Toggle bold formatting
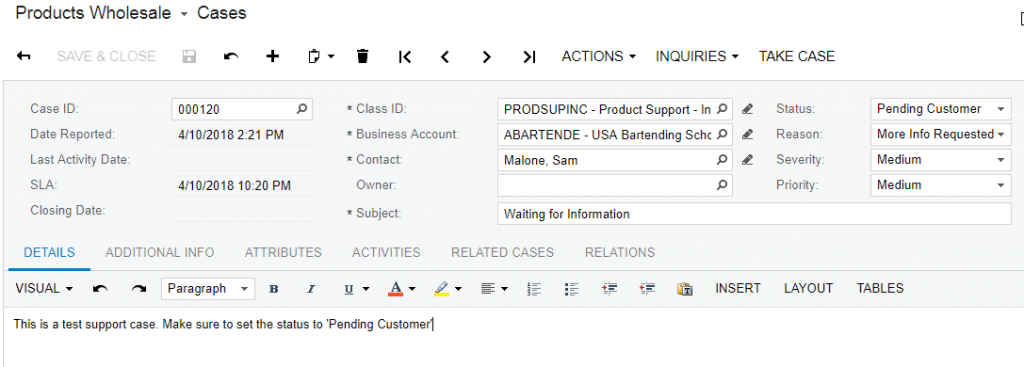 tap(274, 289)
